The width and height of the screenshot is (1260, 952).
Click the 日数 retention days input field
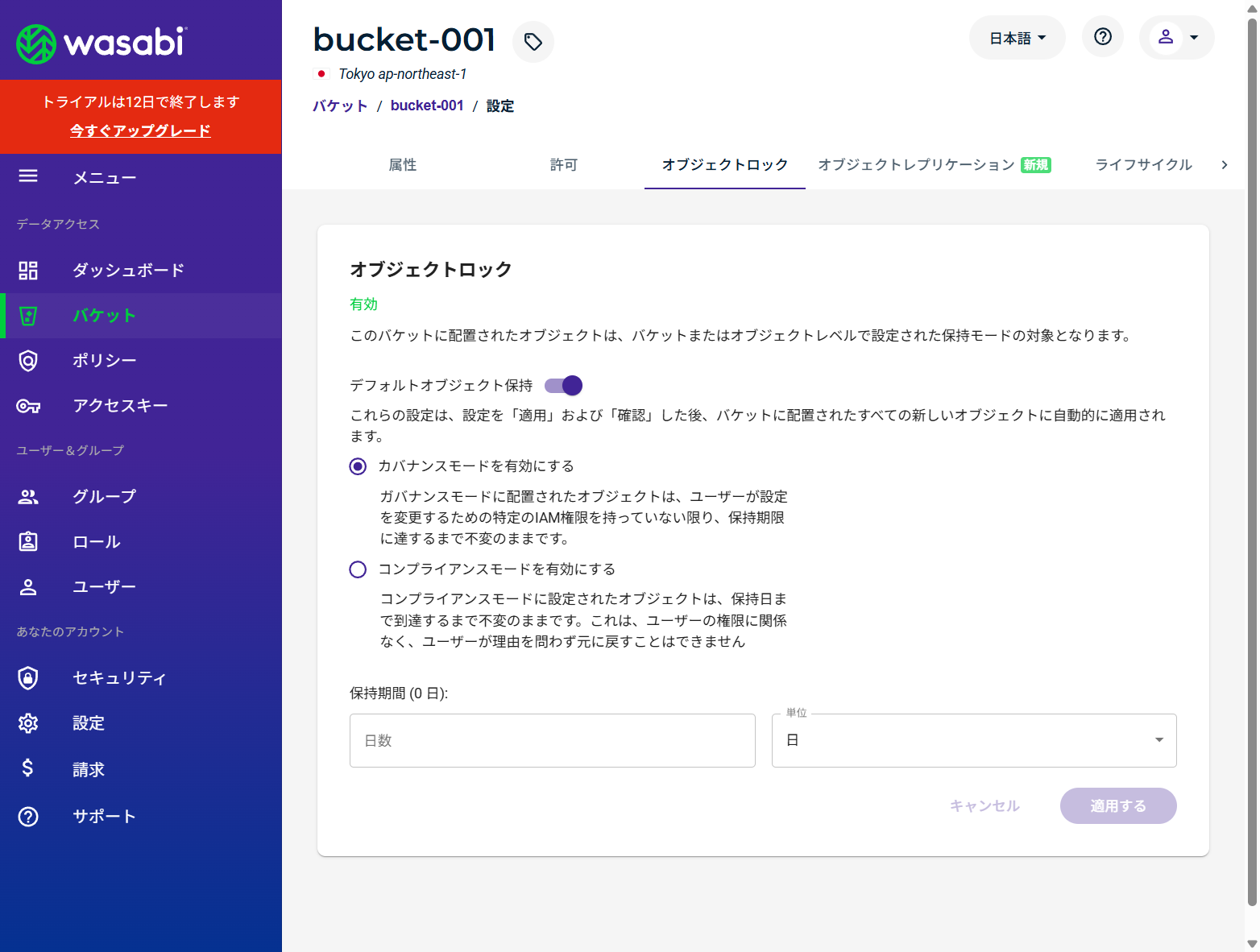click(x=553, y=740)
